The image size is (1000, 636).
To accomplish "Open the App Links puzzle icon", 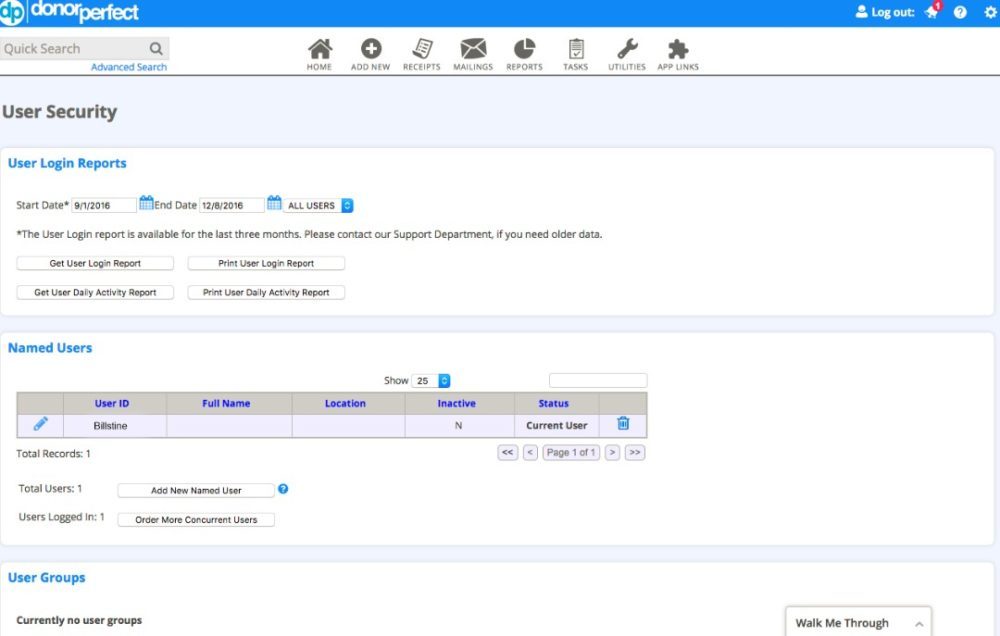I will tap(678, 49).
